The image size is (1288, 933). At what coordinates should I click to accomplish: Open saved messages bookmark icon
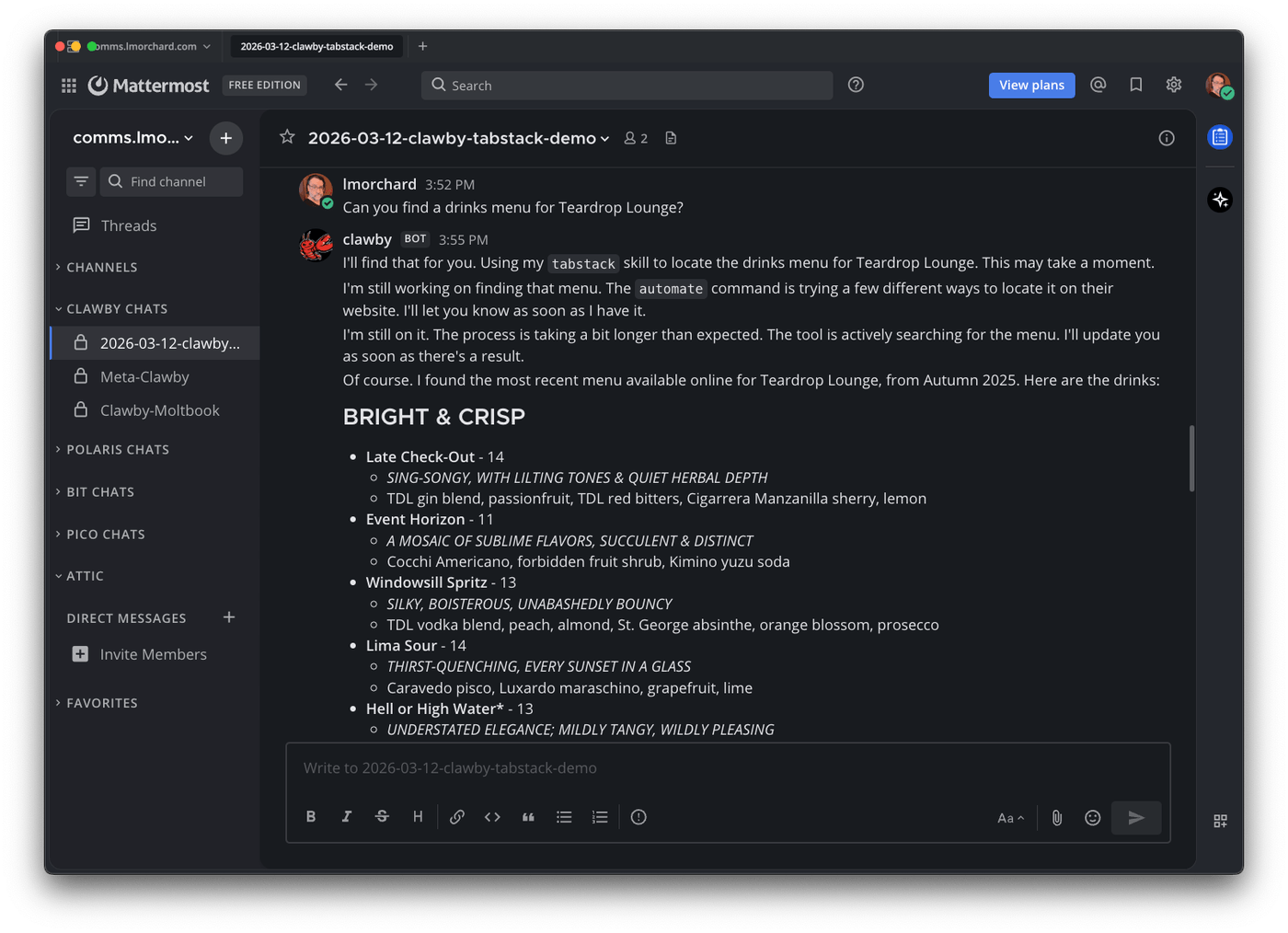pos(1136,85)
